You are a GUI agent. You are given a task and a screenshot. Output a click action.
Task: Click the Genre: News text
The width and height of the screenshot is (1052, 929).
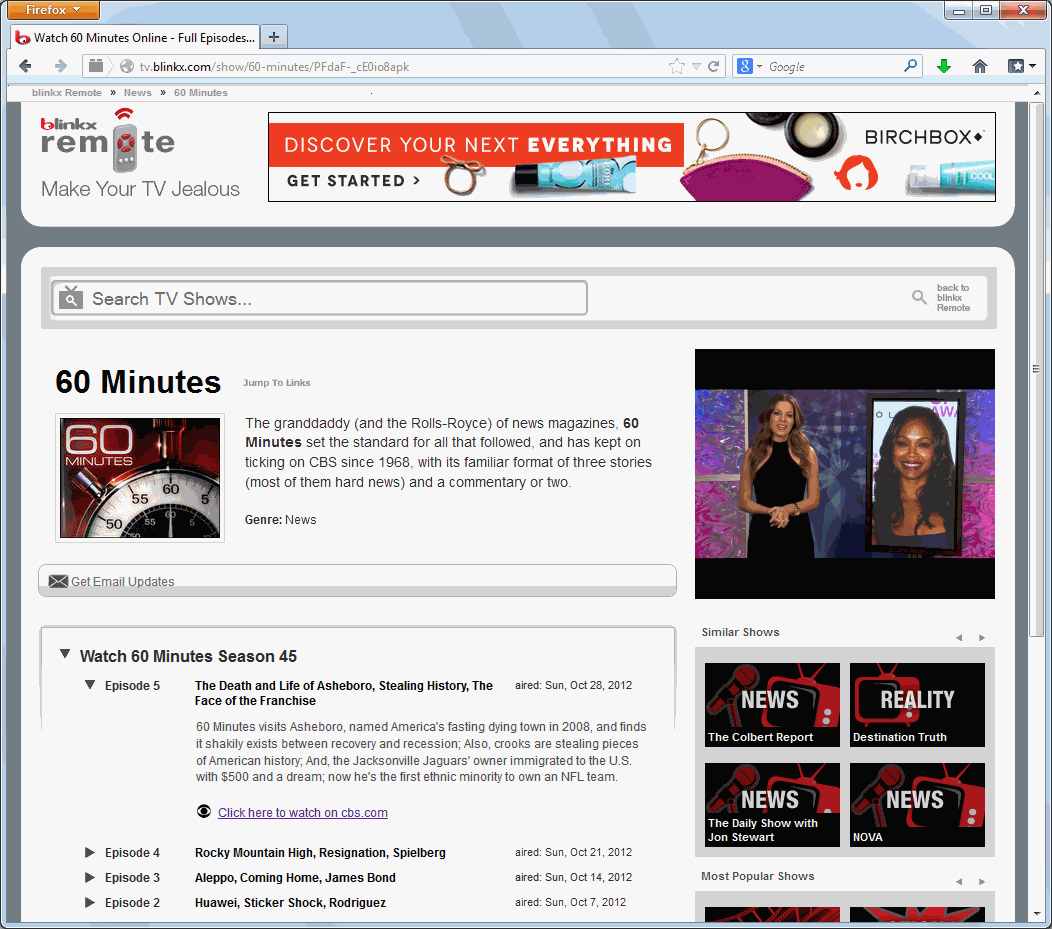(280, 520)
